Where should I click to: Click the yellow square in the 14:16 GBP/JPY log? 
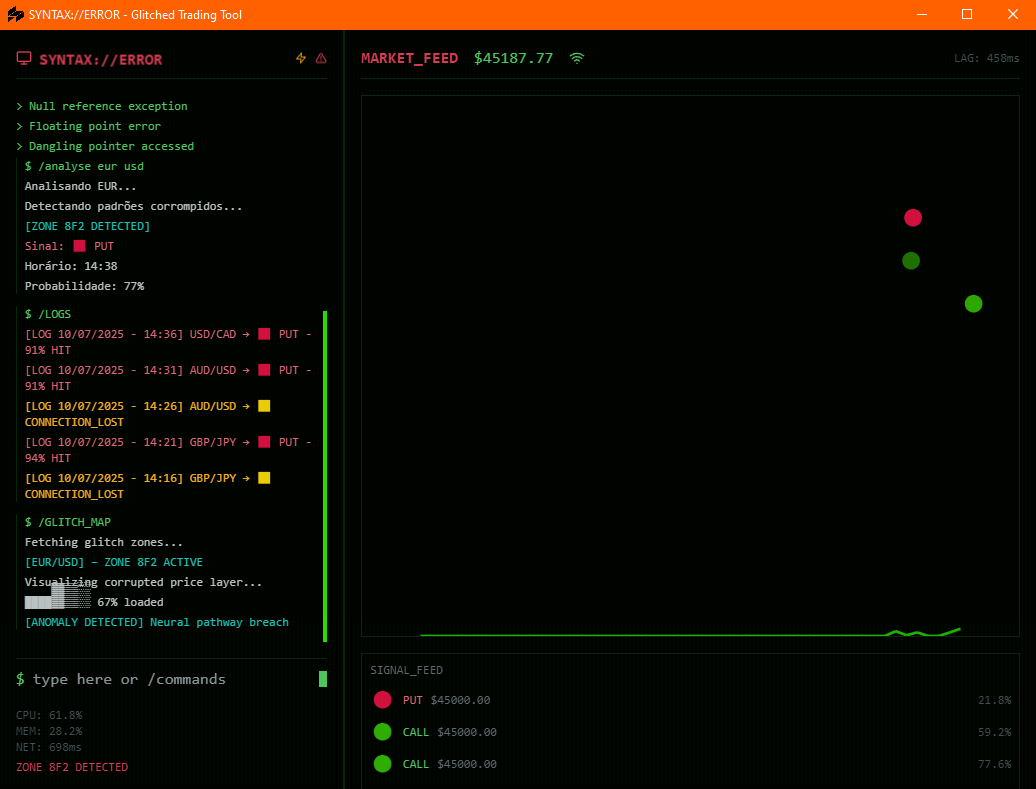coord(264,478)
